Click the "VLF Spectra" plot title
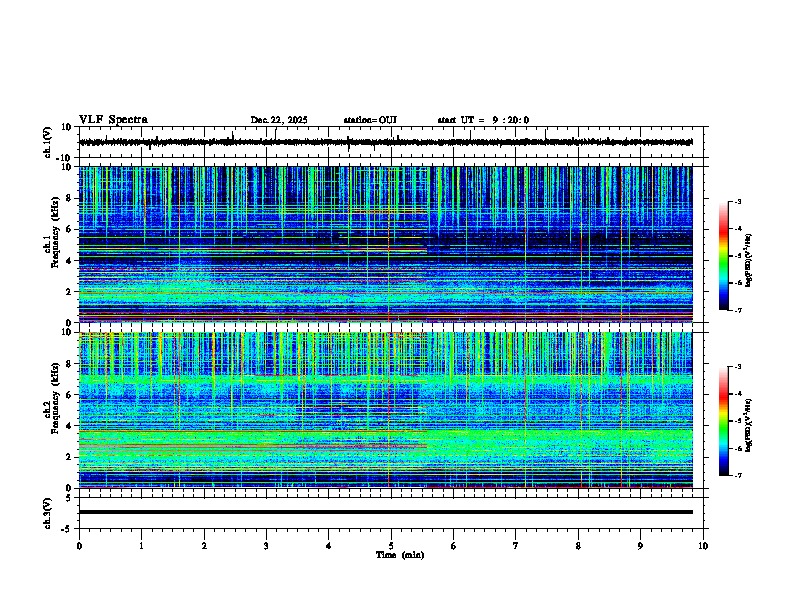Screen dimensions: 792x612 (113, 120)
